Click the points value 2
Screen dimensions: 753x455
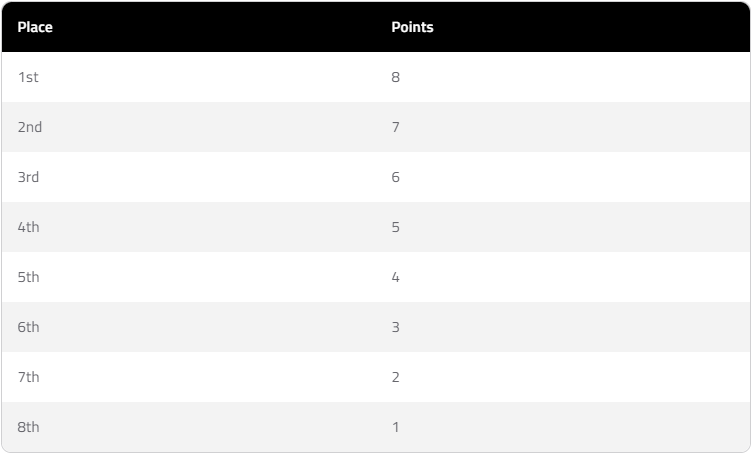click(396, 377)
